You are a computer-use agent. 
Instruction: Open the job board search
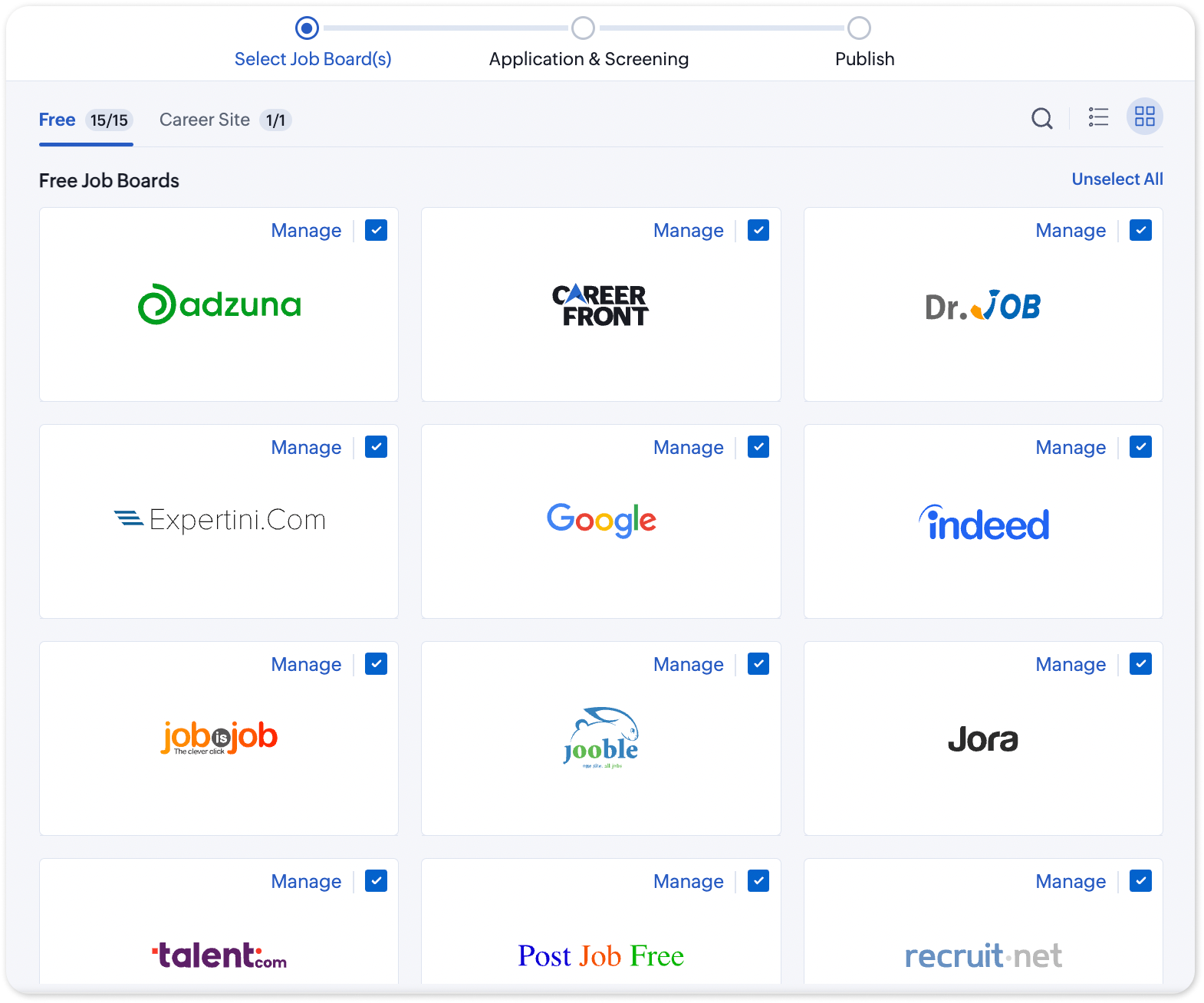click(1041, 118)
